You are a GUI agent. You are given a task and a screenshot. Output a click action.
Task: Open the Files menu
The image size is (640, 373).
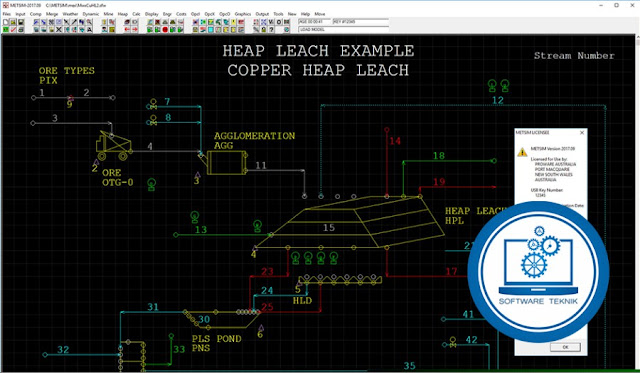(x=7, y=14)
